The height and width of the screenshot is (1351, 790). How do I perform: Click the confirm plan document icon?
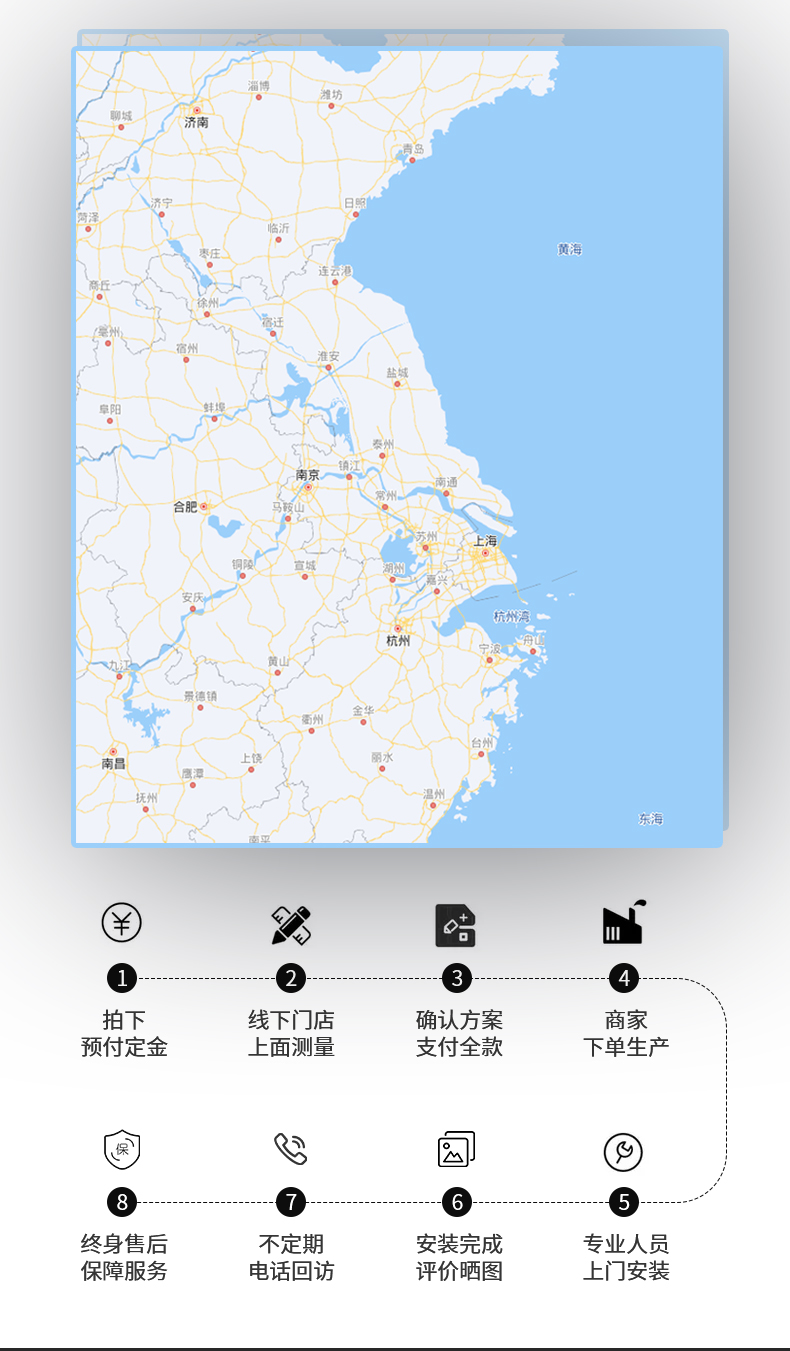tap(455, 925)
